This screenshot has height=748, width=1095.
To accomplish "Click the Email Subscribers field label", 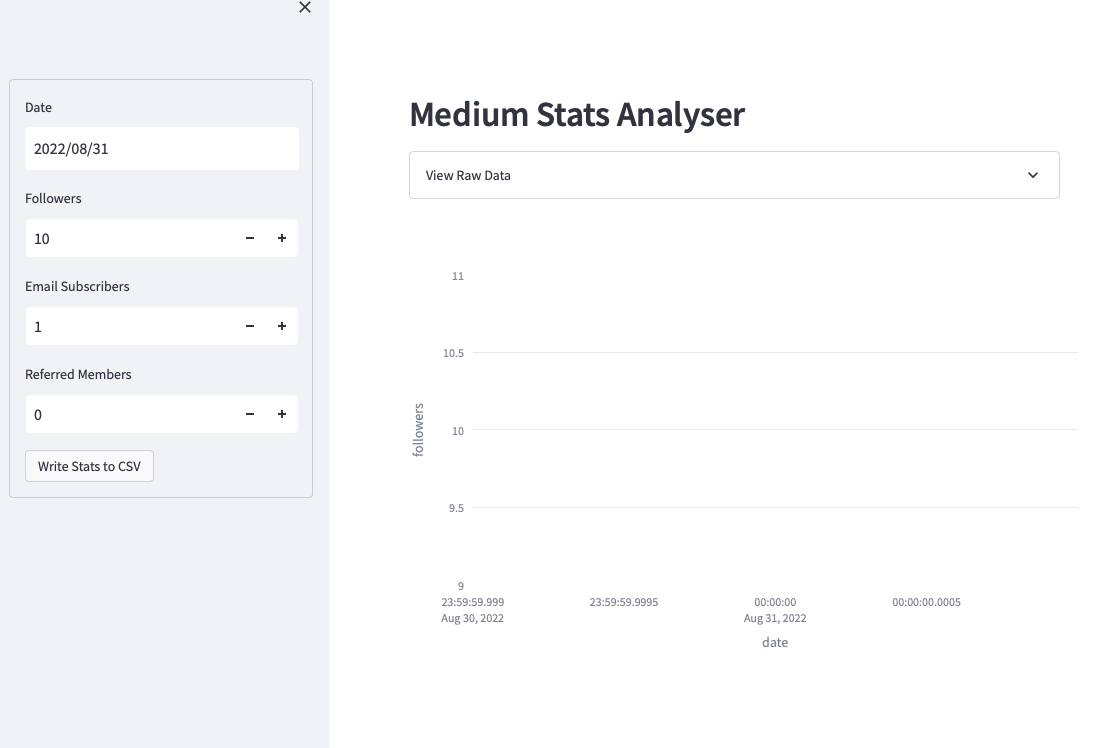I will pyautogui.click(x=77, y=286).
